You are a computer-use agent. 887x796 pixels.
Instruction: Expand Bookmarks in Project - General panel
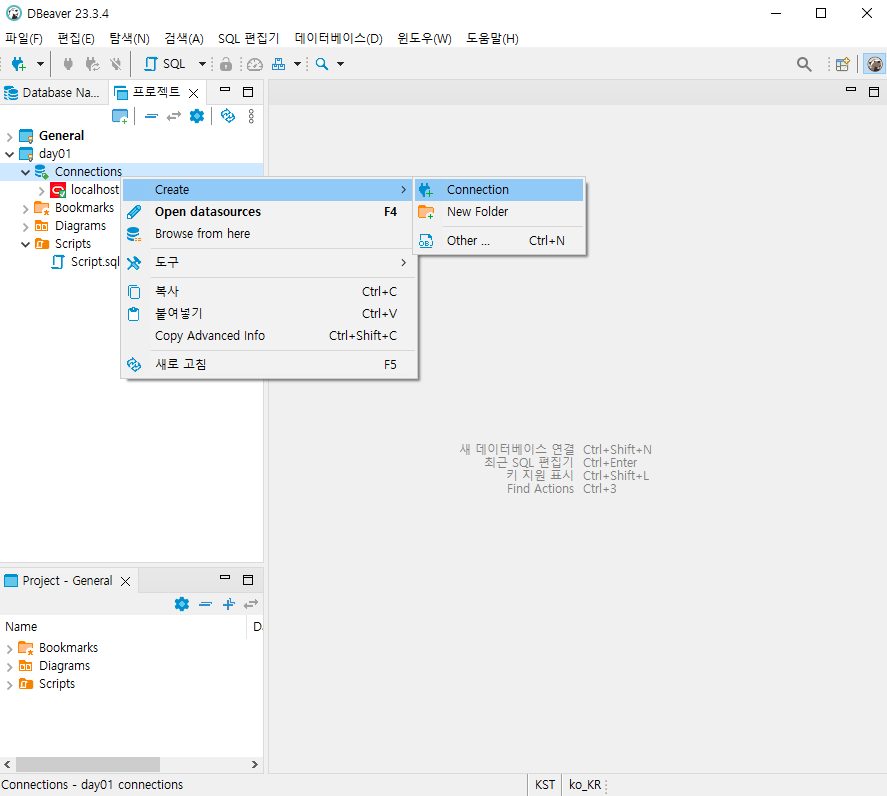click(9, 649)
